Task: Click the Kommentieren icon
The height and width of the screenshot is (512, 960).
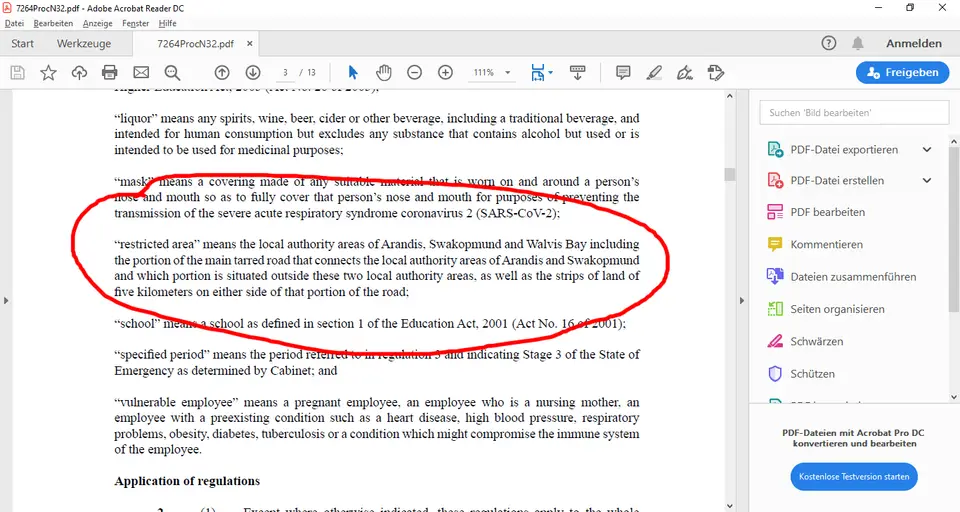Action: click(774, 244)
